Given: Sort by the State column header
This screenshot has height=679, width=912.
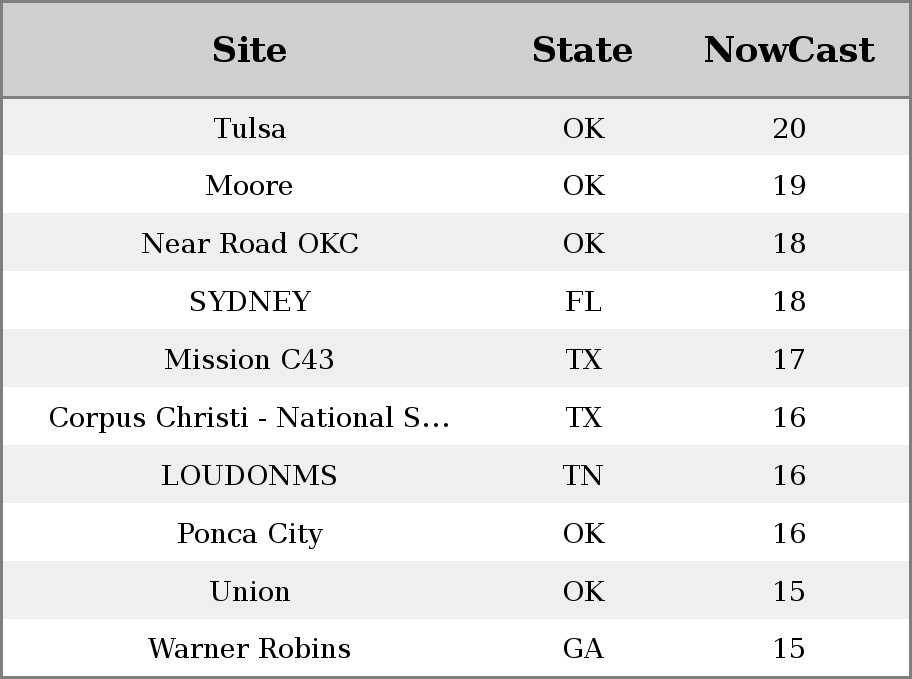Looking at the screenshot, I should (x=583, y=50).
